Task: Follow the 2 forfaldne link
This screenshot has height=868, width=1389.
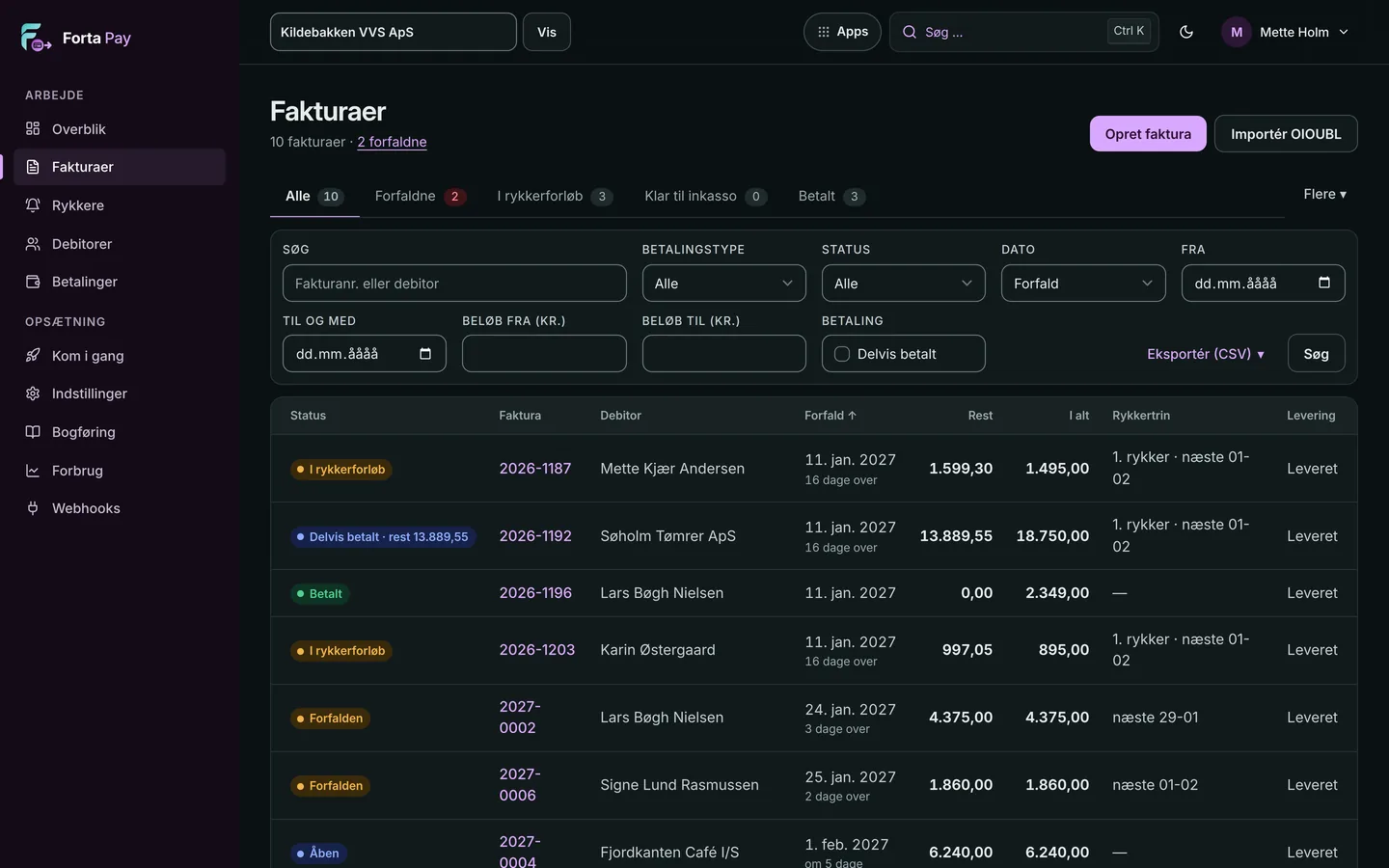Action: click(x=392, y=142)
